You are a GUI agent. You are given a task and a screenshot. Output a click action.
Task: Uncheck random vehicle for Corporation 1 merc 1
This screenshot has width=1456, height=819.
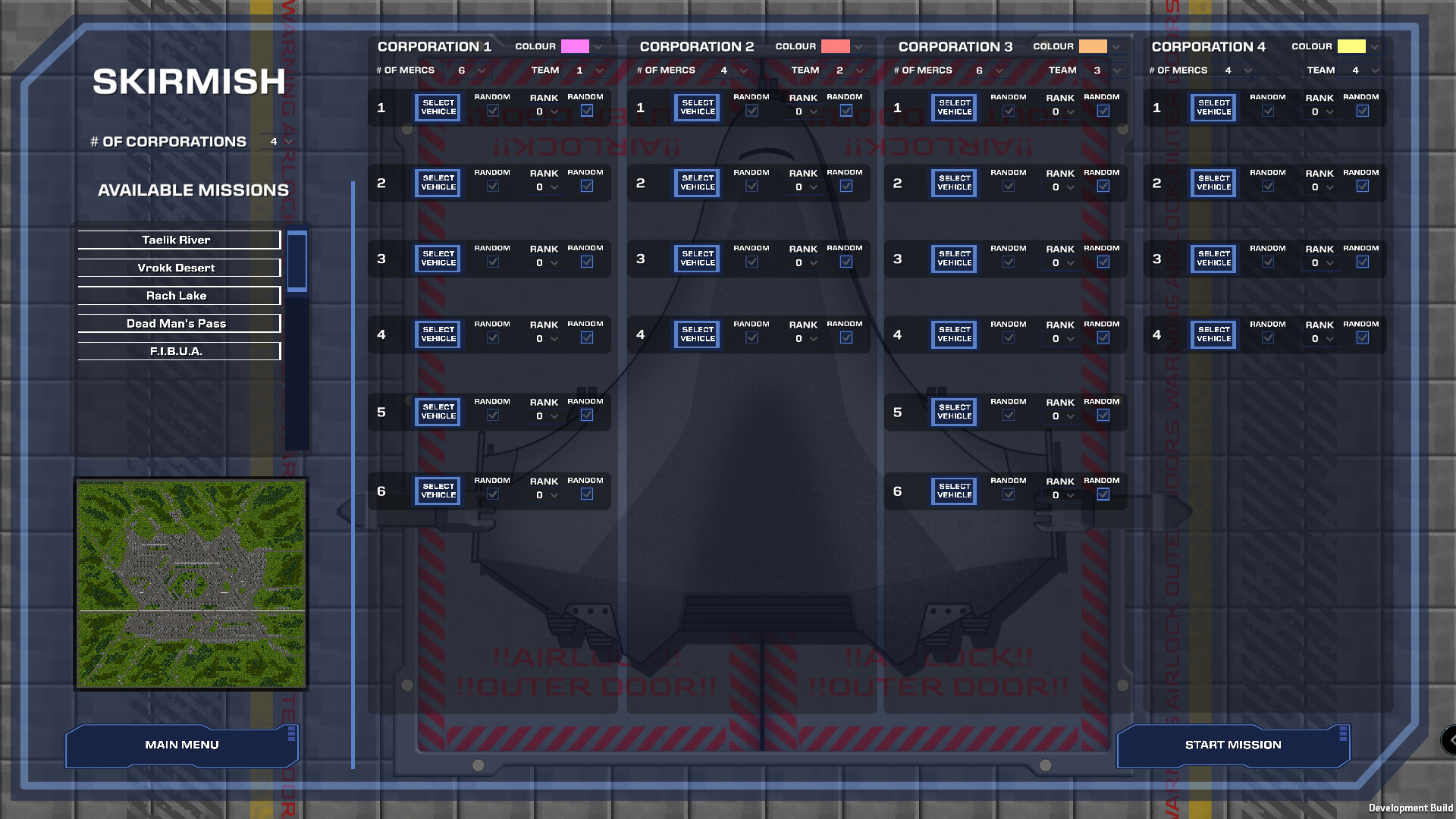[x=492, y=111]
